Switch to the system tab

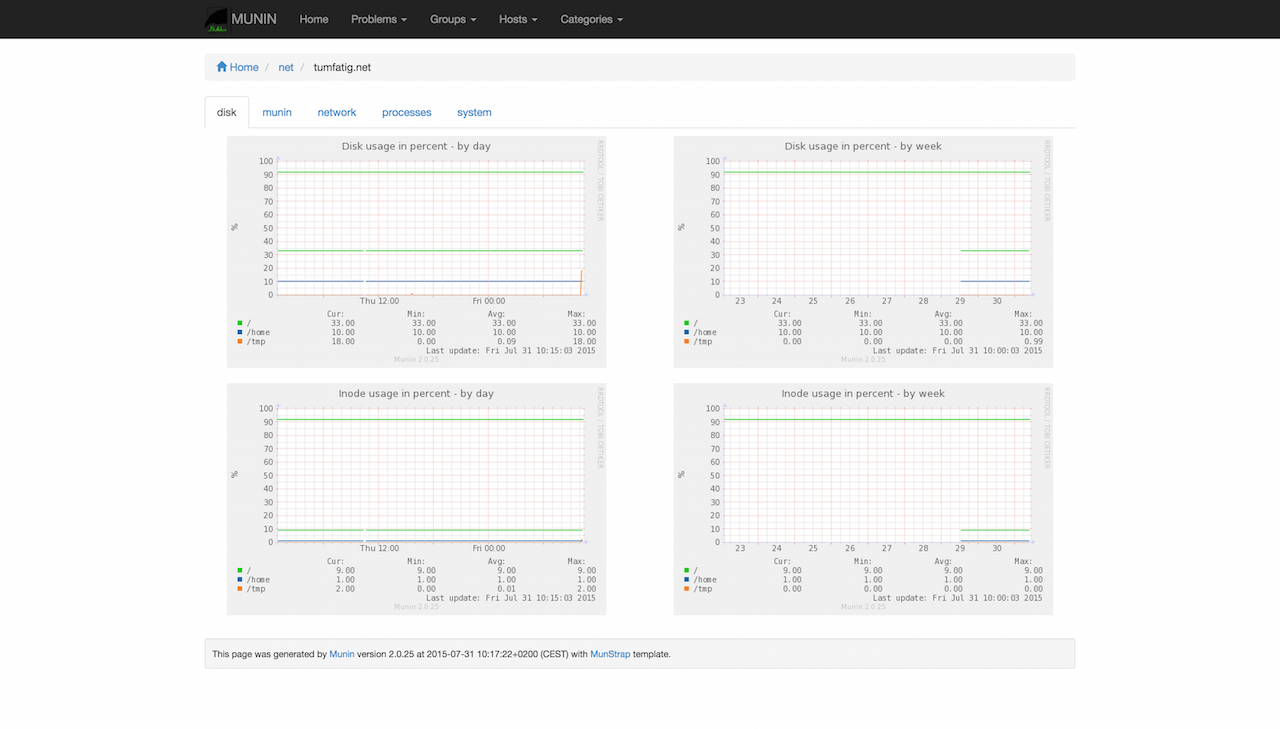point(474,112)
